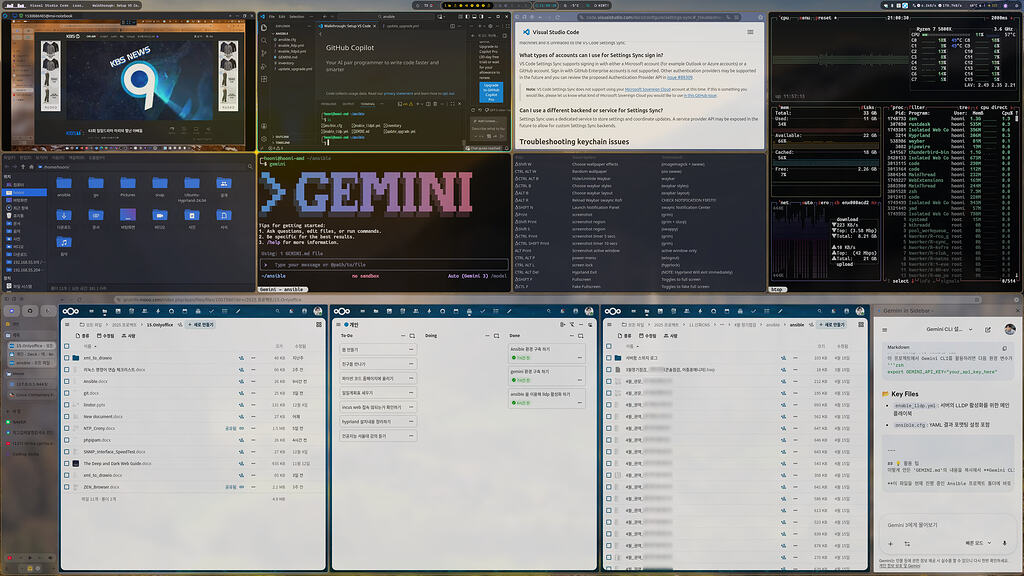Switch to the update_upgrade.yml editor tab
Viewport: 1024px width, 576px height.
coord(404,24)
